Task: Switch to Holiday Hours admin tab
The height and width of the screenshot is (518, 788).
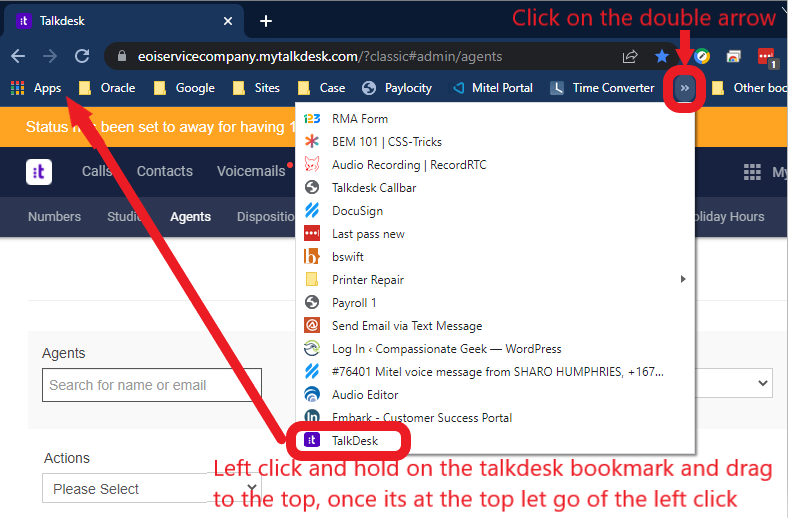Action: [x=730, y=217]
